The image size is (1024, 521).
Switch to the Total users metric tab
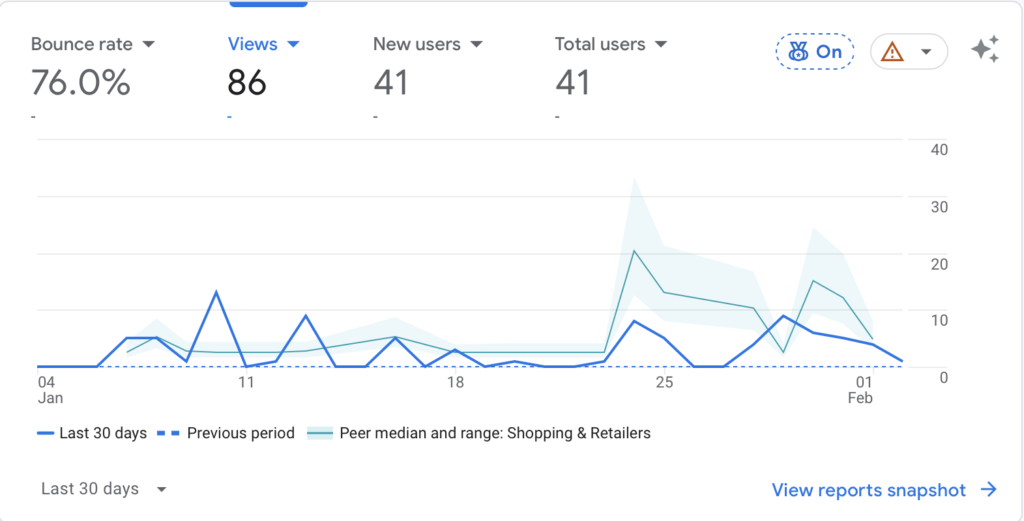tap(600, 44)
